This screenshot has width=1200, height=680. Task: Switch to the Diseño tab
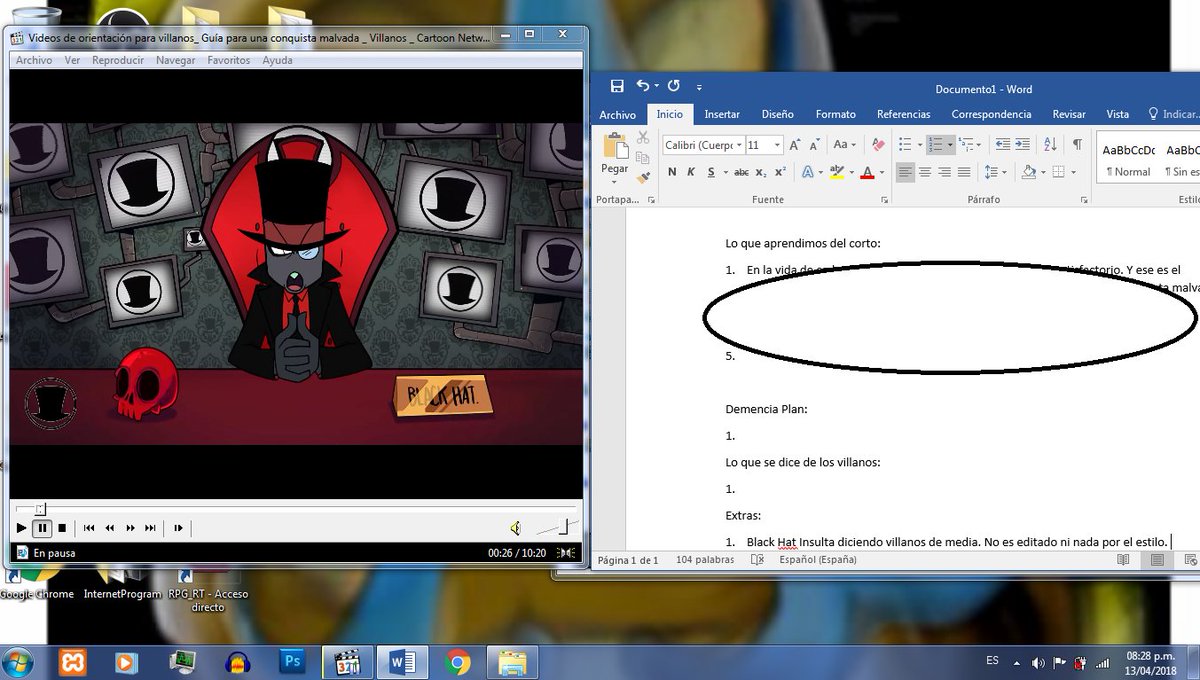(x=777, y=114)
